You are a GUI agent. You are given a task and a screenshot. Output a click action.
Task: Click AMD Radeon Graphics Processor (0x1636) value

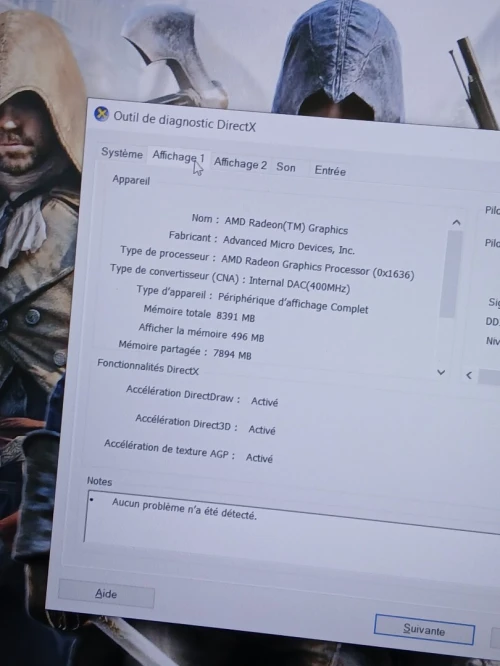(x=317, y=267)
